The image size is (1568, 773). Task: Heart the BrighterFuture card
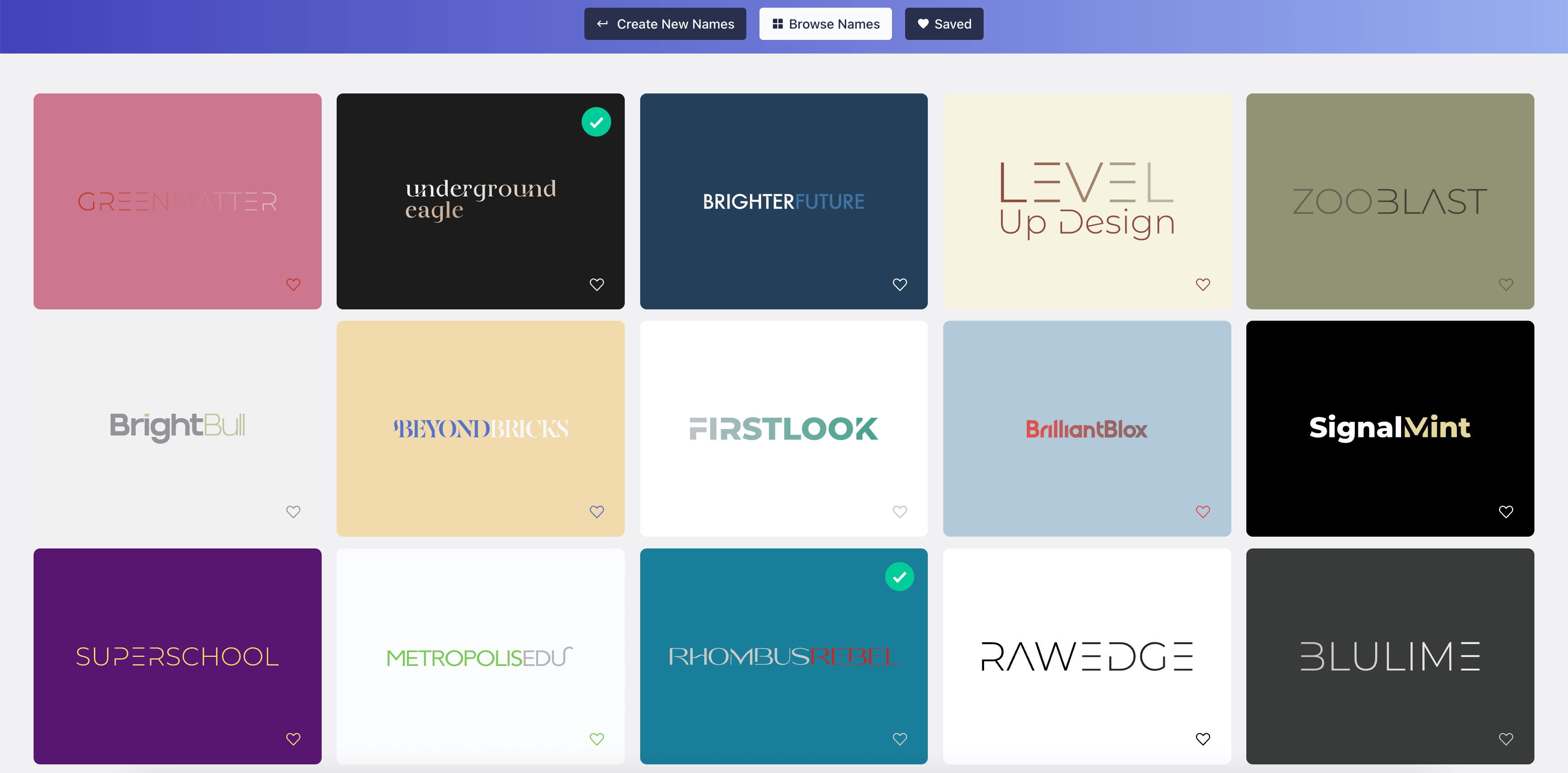900,284
